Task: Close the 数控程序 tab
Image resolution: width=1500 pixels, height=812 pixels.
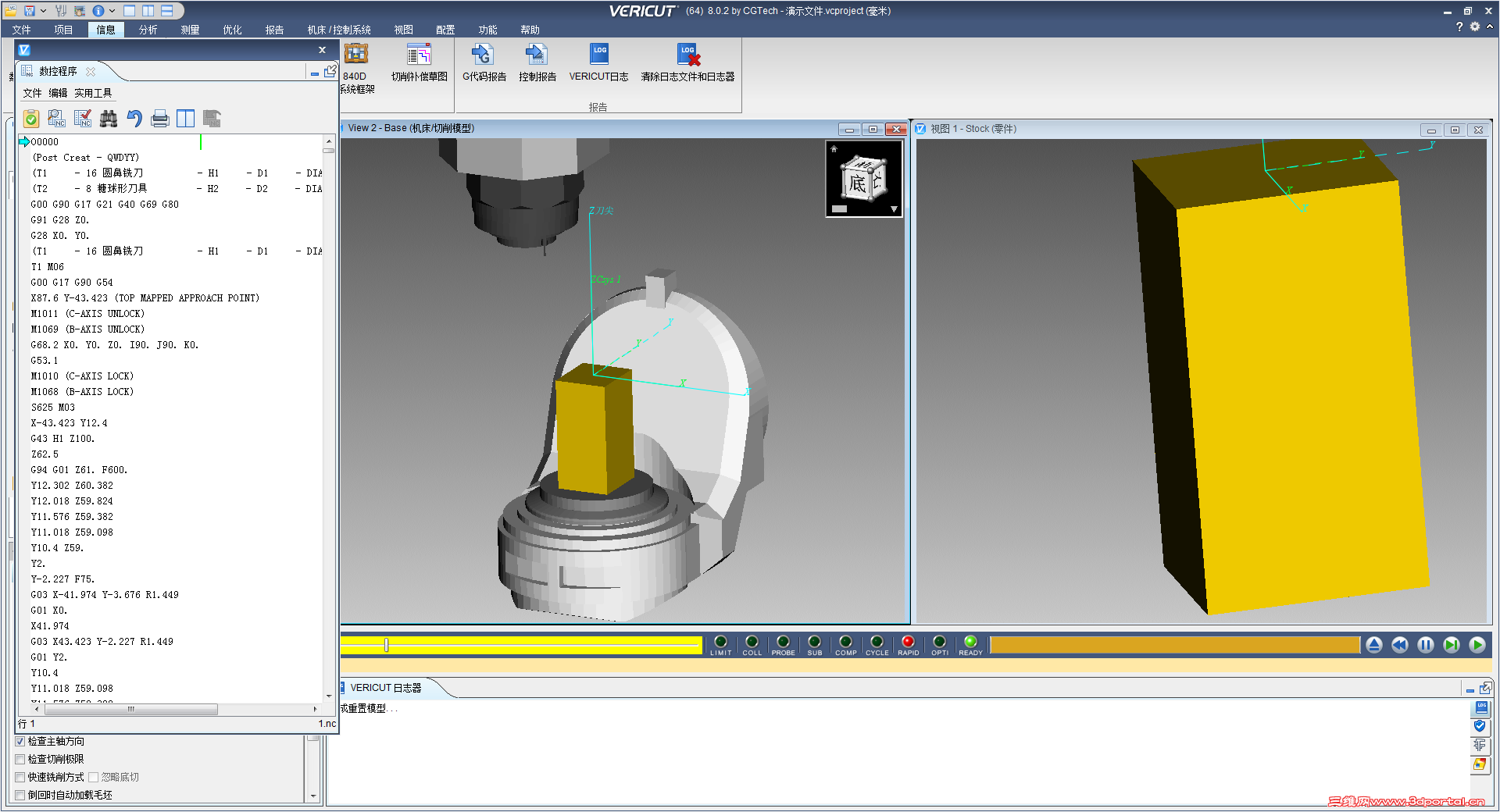Action: pyautogui.click(x=91, y=71)
